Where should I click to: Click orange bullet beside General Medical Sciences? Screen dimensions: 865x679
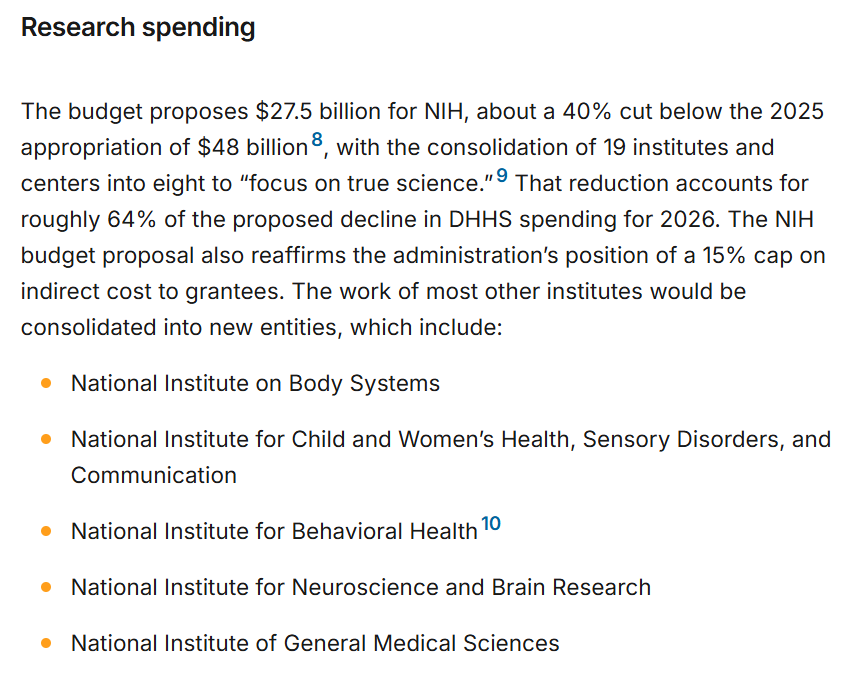(x=46, y=643)
